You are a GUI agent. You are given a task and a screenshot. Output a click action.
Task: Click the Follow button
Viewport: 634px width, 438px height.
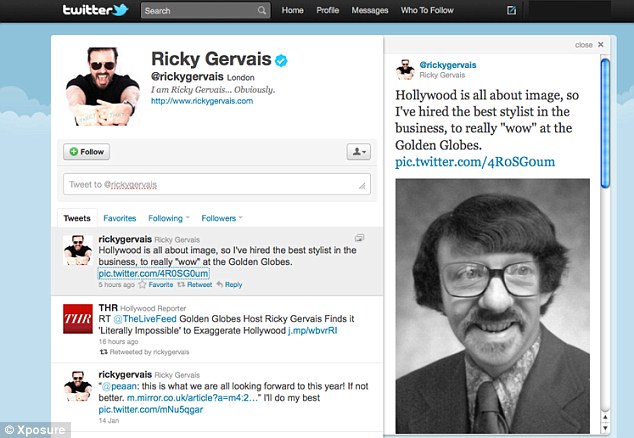click(87, 152)
